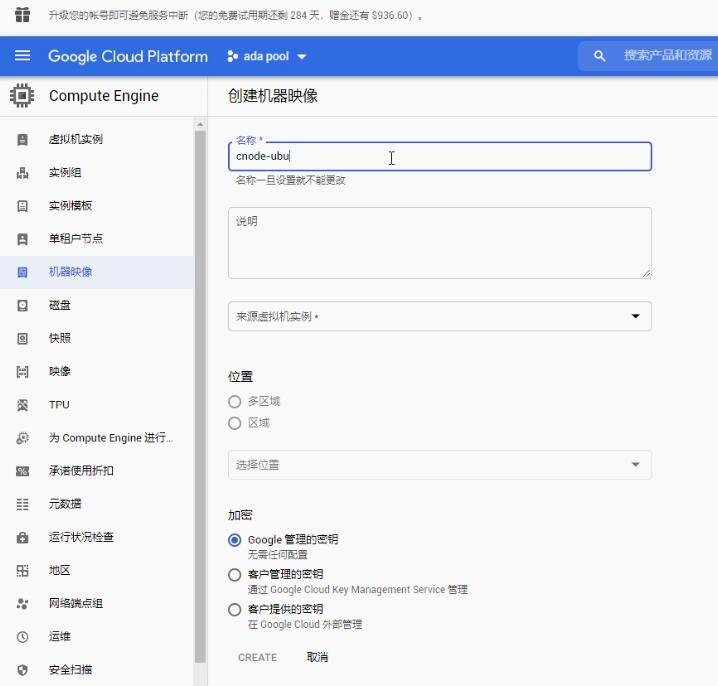Click the sidebar vertical scrollbar

pos(200,396)
